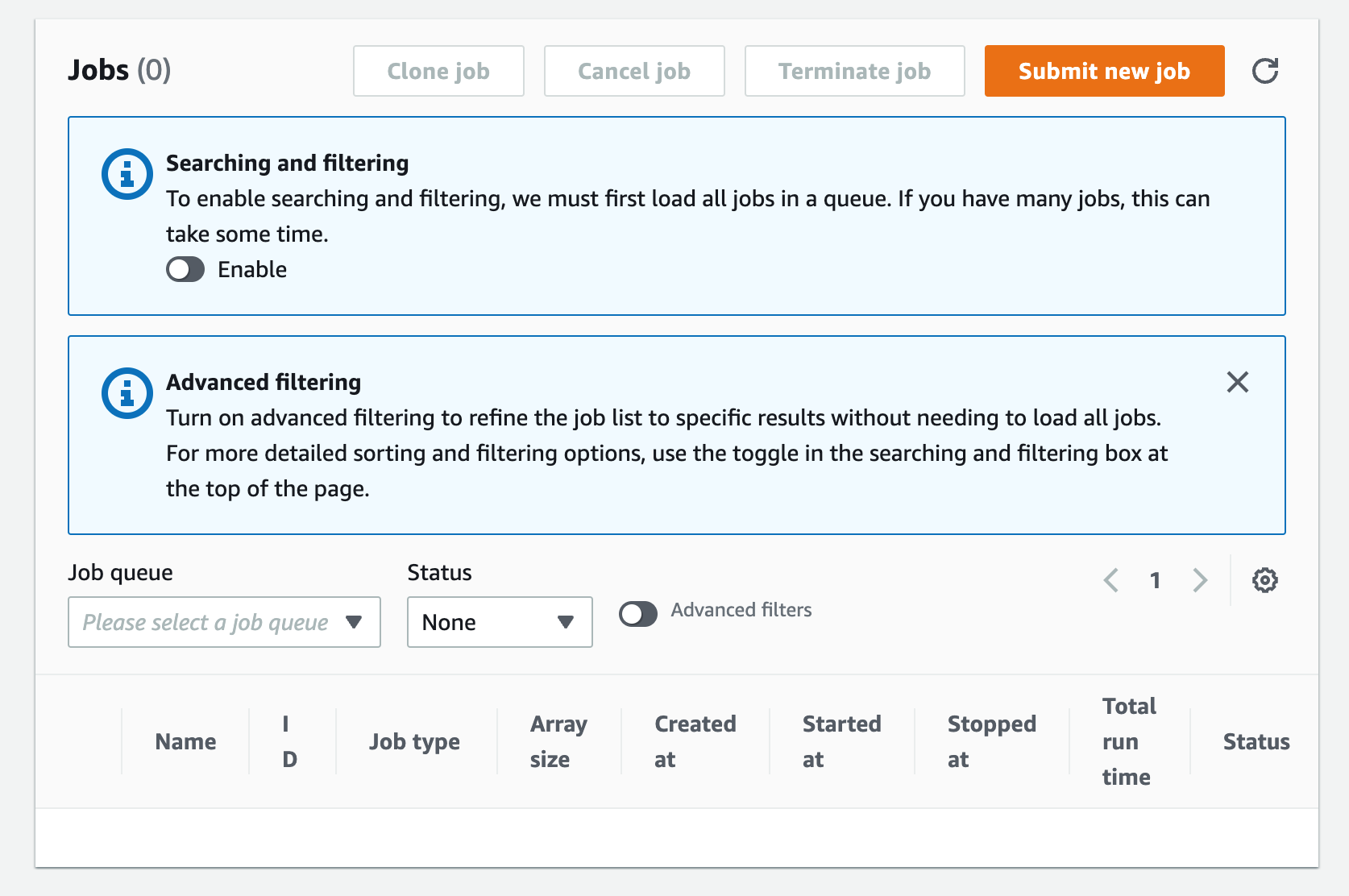The height and width of the screenshot is (896, 1349).
Task: Click the Array size column header
Action: (x=558, y=741)
